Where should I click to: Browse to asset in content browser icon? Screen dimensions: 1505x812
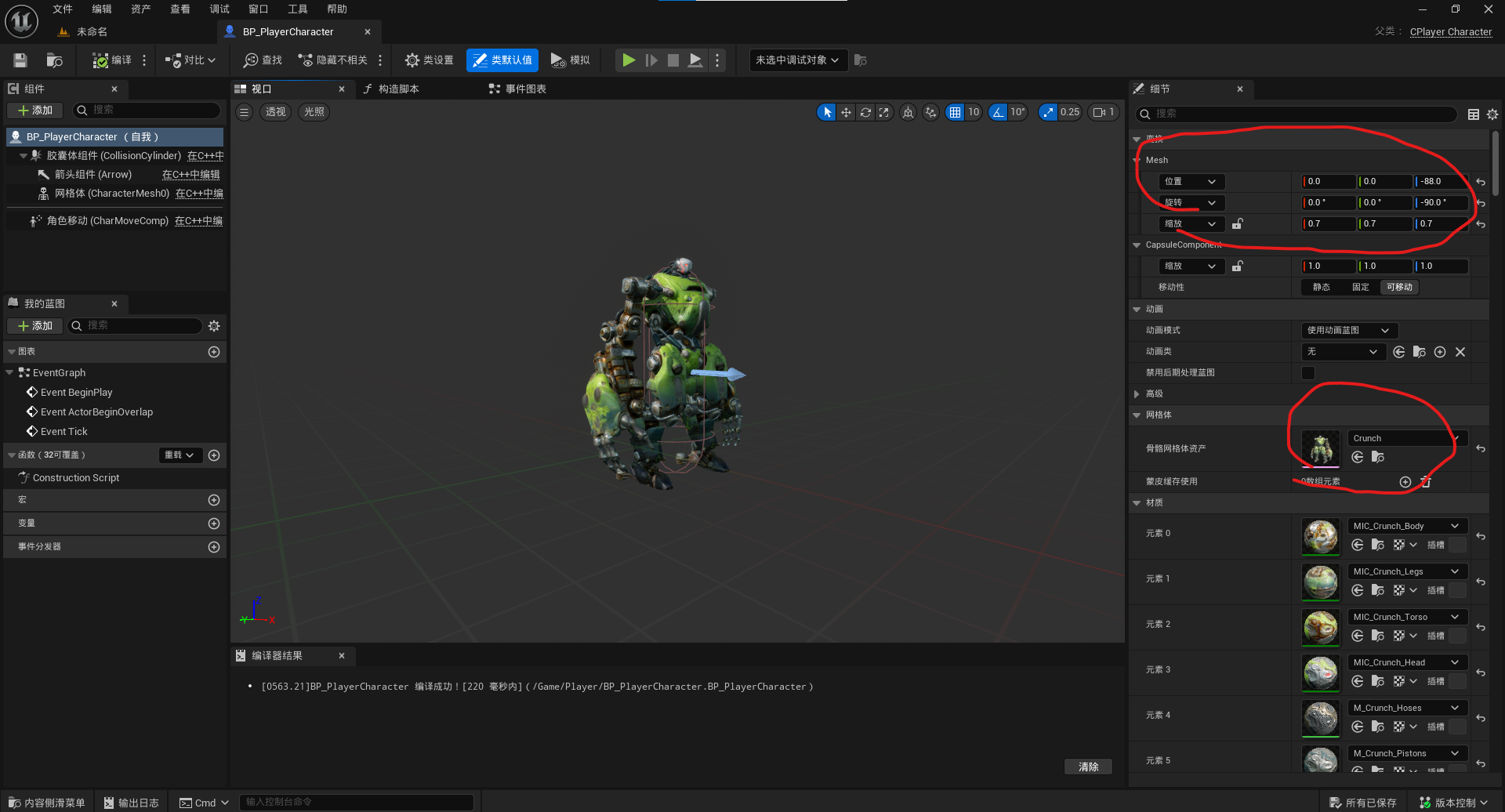54,60
